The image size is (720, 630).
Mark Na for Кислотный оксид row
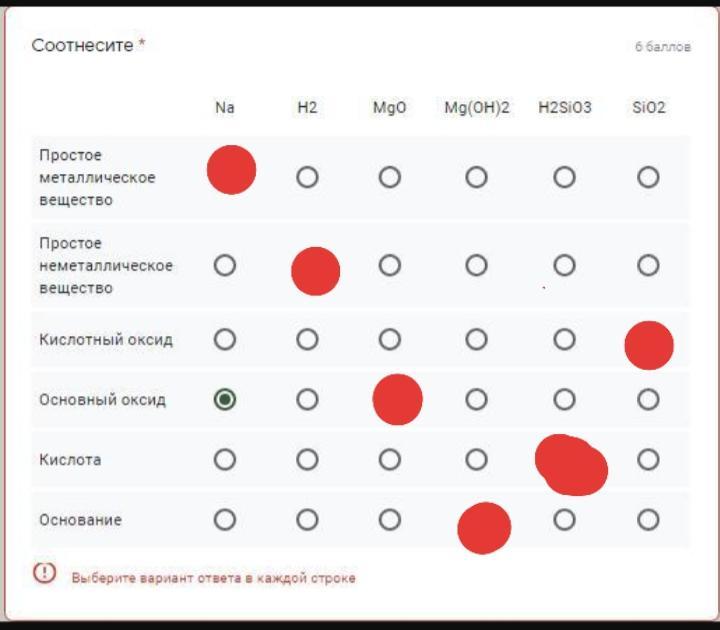[x=225, y=340]
